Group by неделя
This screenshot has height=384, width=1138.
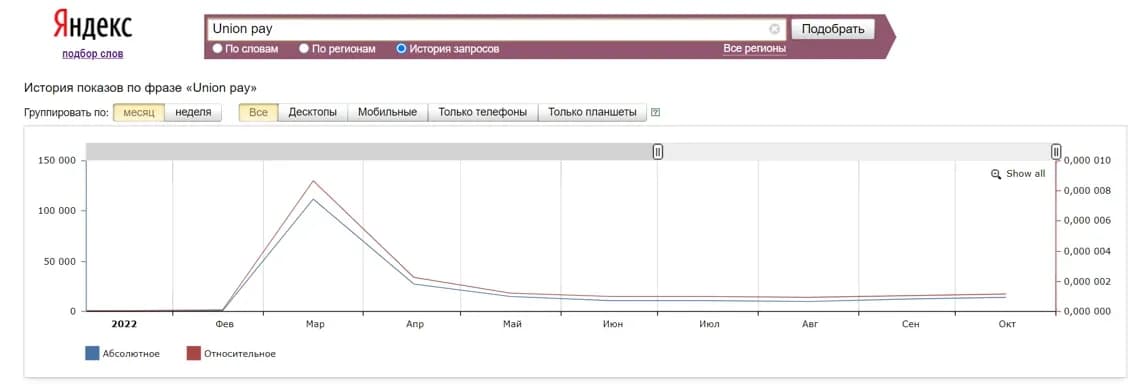pos(193,113)
